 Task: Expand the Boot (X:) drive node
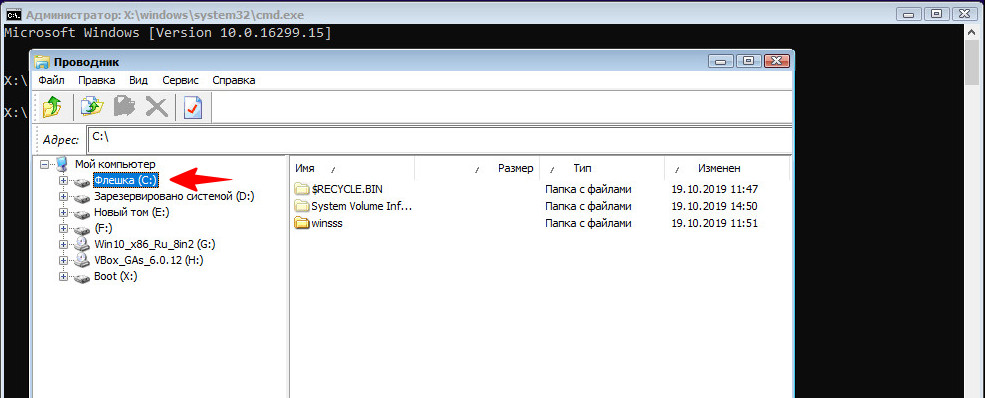pyautogui.click(x=63, y=277)
